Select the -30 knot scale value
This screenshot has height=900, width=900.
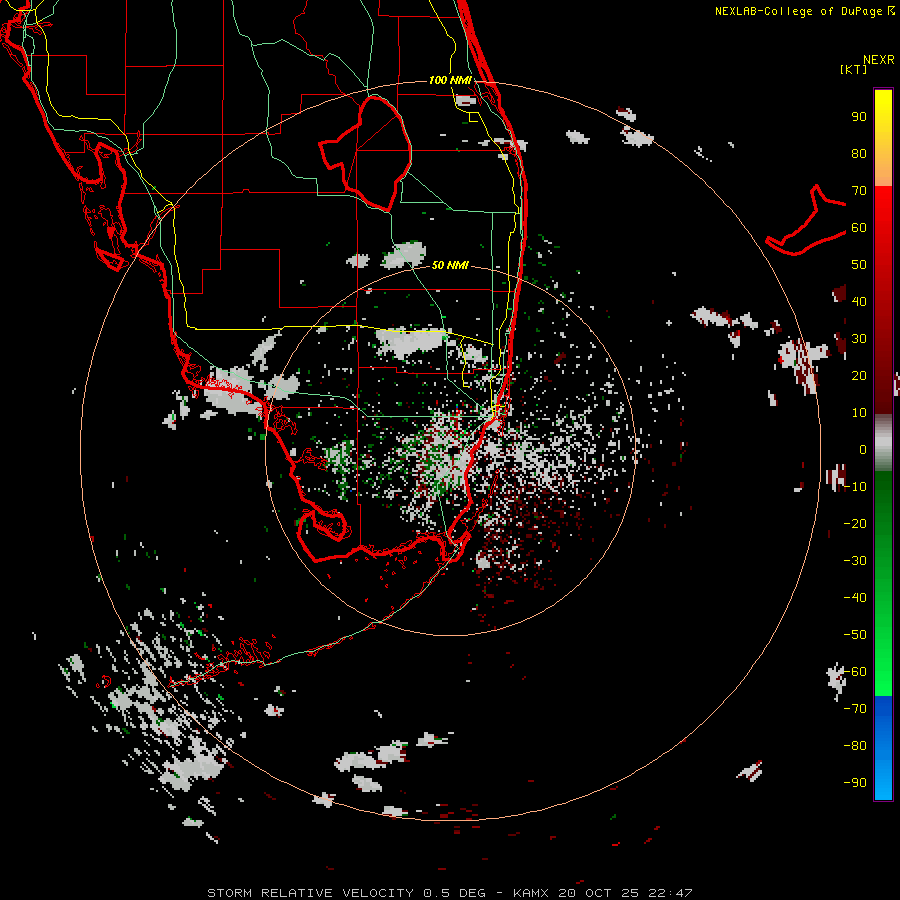[x=855, y=561]
